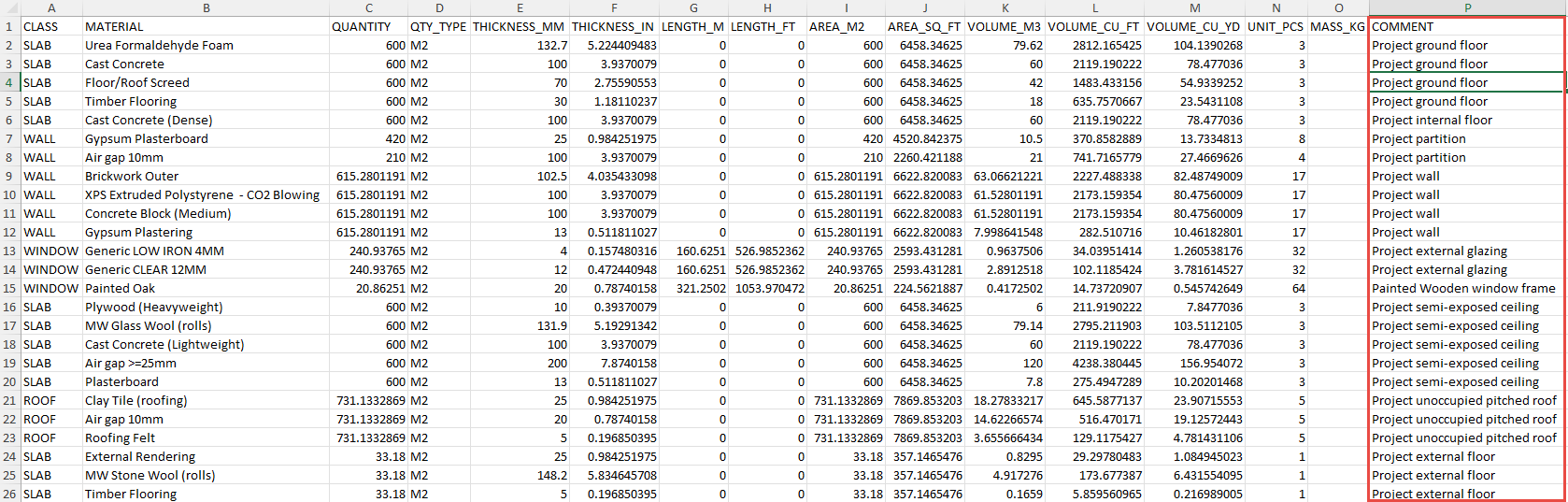Select the Urea Formaldehyde Foam cell
Image resolution: width=1568 pixels, height=502 pixels.
coord(159,45)
